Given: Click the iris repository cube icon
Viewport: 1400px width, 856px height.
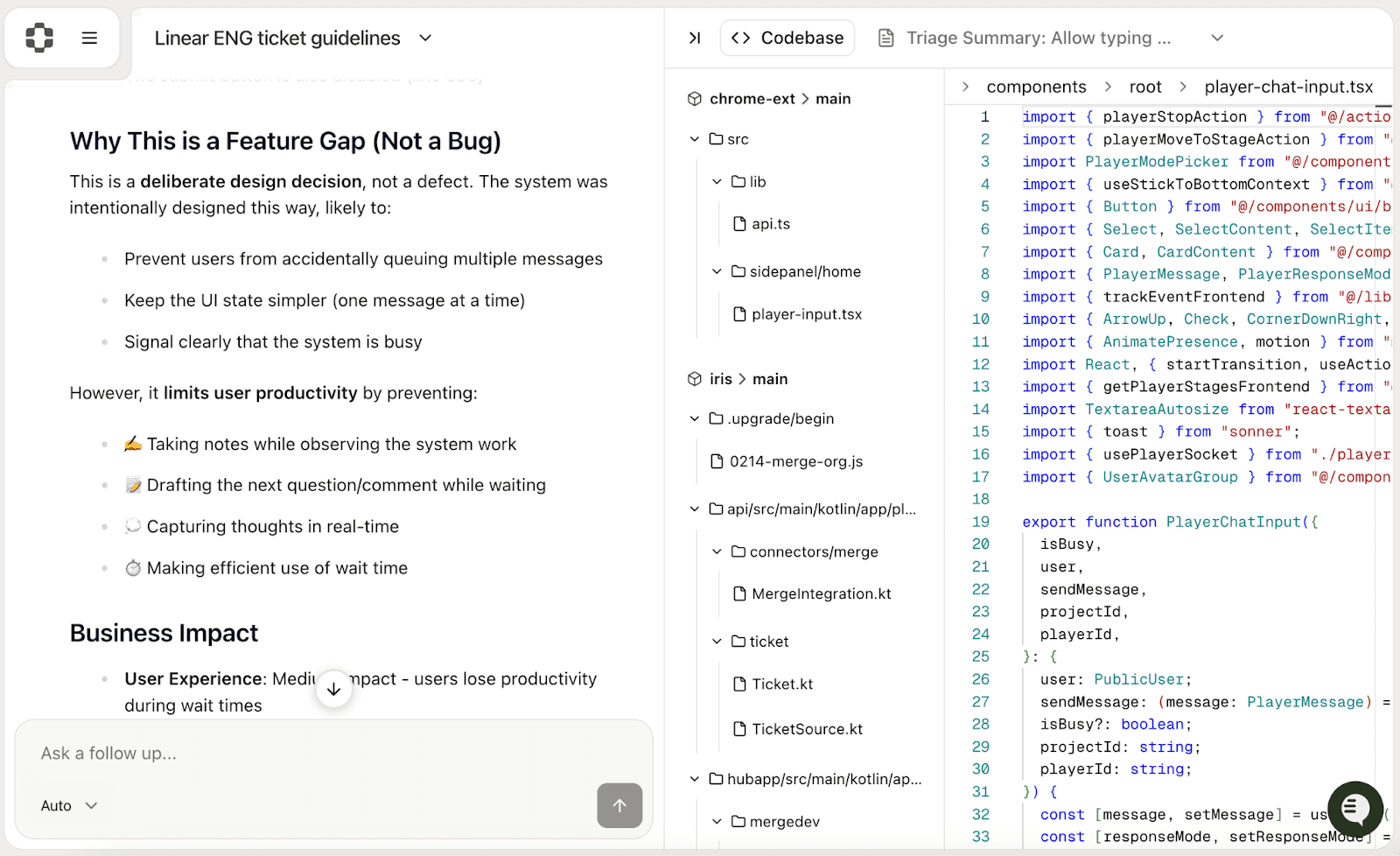Looking at the screenshot, I should point(695,379).
